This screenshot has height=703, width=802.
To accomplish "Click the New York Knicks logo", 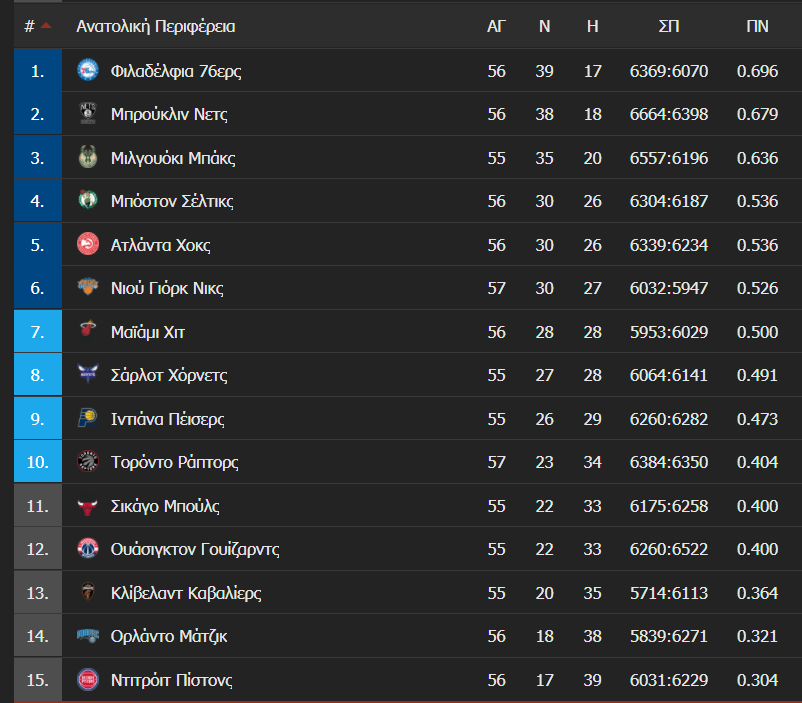I will click(x=87, y=287).
